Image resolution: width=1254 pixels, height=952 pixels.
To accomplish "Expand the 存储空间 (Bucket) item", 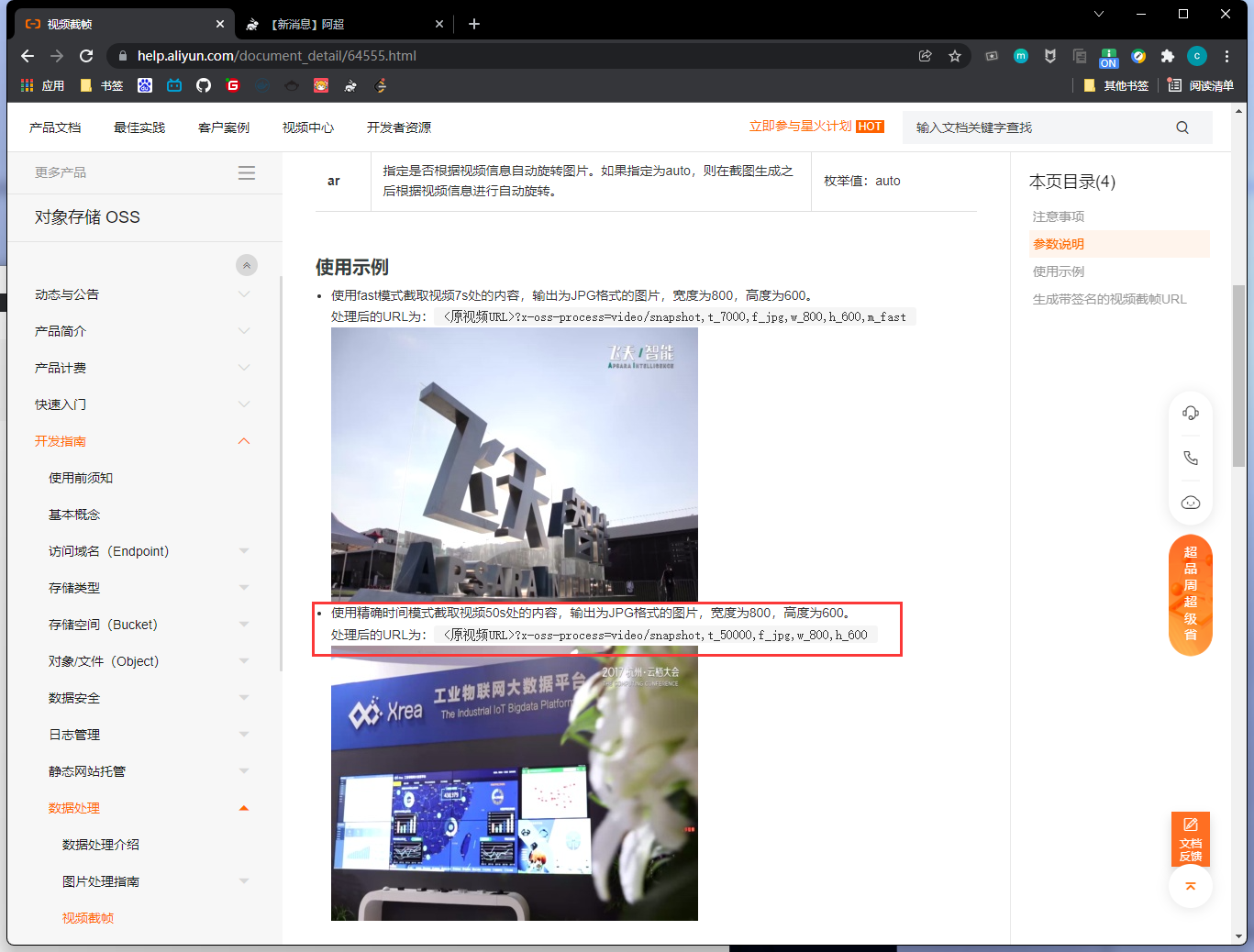I will 243,625.
